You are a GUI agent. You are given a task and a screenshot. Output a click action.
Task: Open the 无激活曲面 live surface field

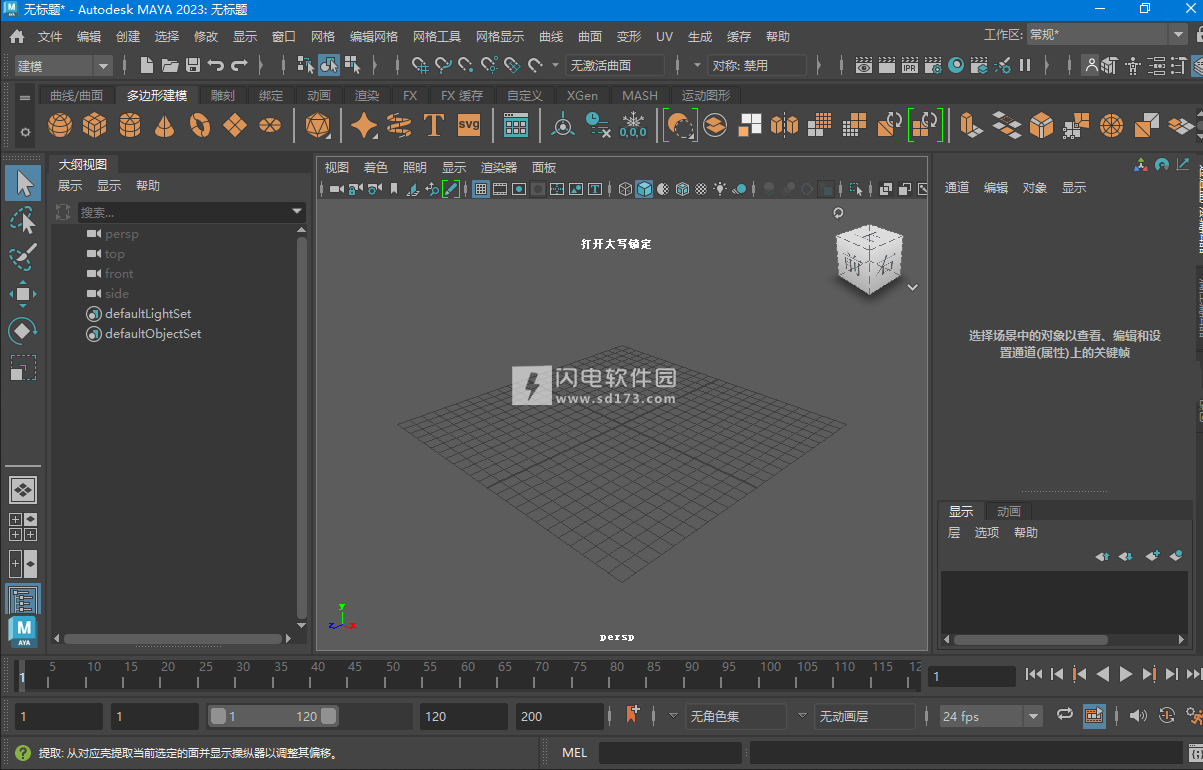616,66
